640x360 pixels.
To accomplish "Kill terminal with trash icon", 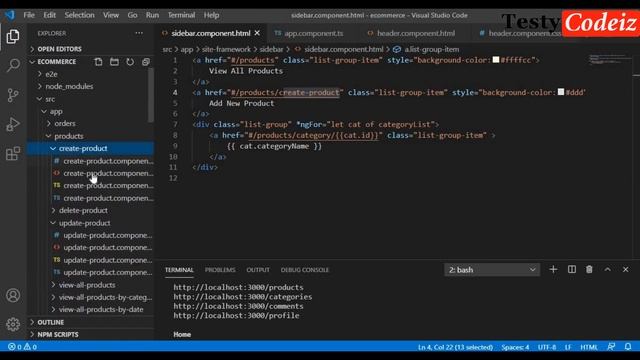I will pos(589,269).
